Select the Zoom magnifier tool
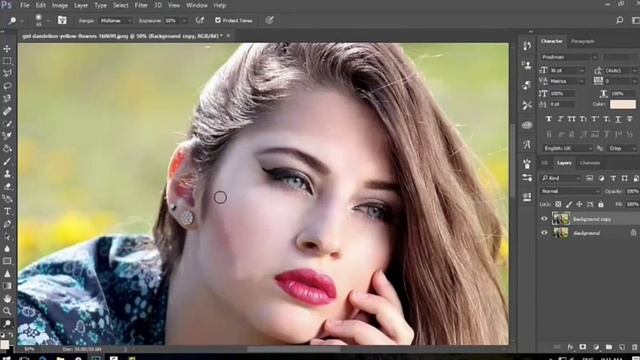Viewport: 640px width, 360px height. click(x=7, y=311)
